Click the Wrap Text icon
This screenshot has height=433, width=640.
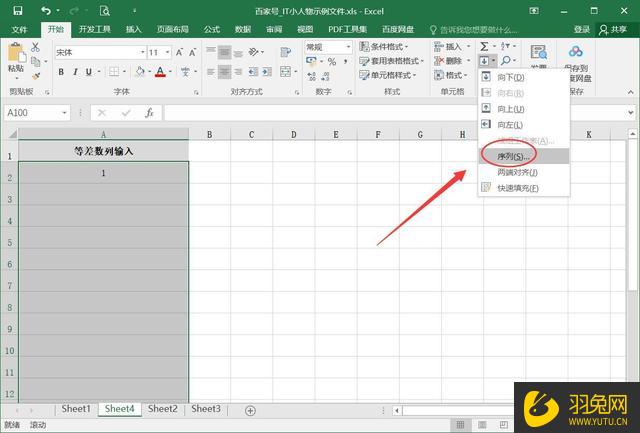click(286, 52)
